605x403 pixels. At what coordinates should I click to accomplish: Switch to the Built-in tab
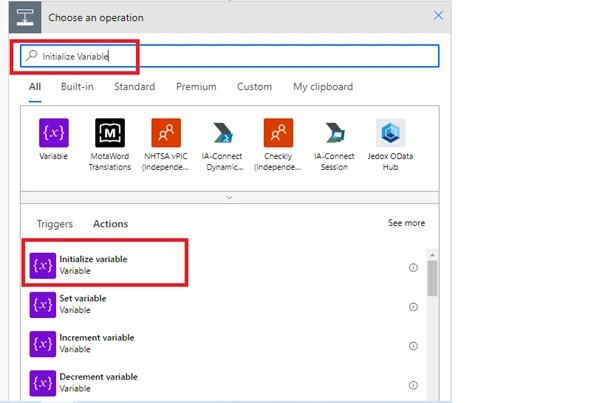click(77, 86)
